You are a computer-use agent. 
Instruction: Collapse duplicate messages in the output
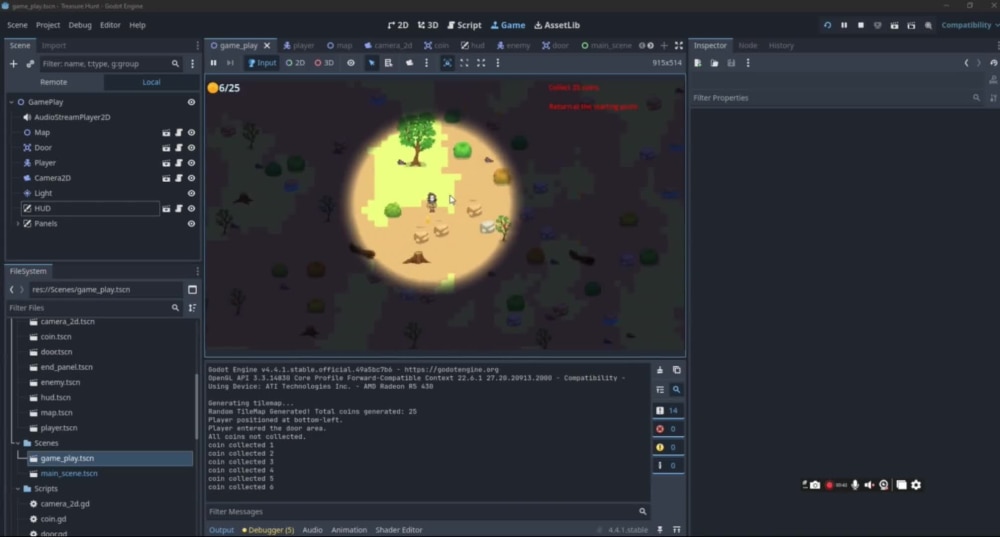pos(660,390)
